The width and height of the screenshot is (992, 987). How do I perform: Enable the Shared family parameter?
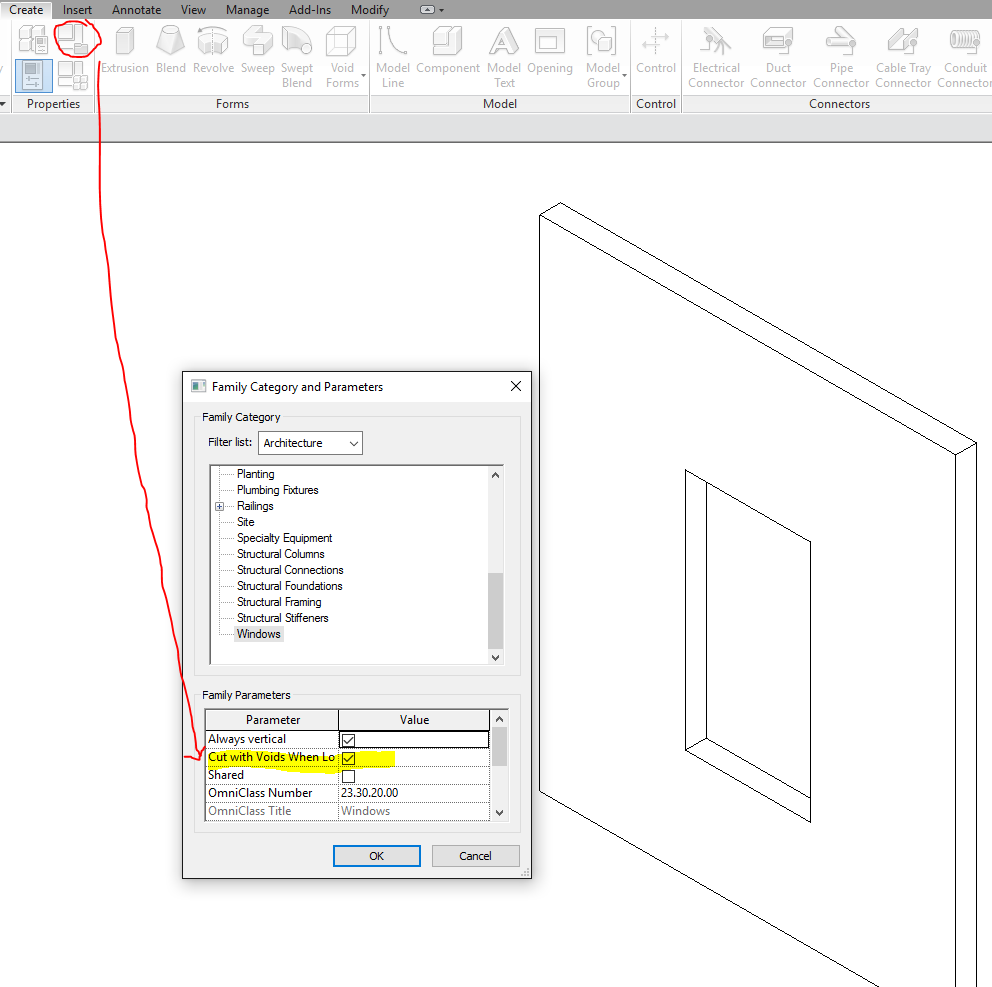point(349,775)
